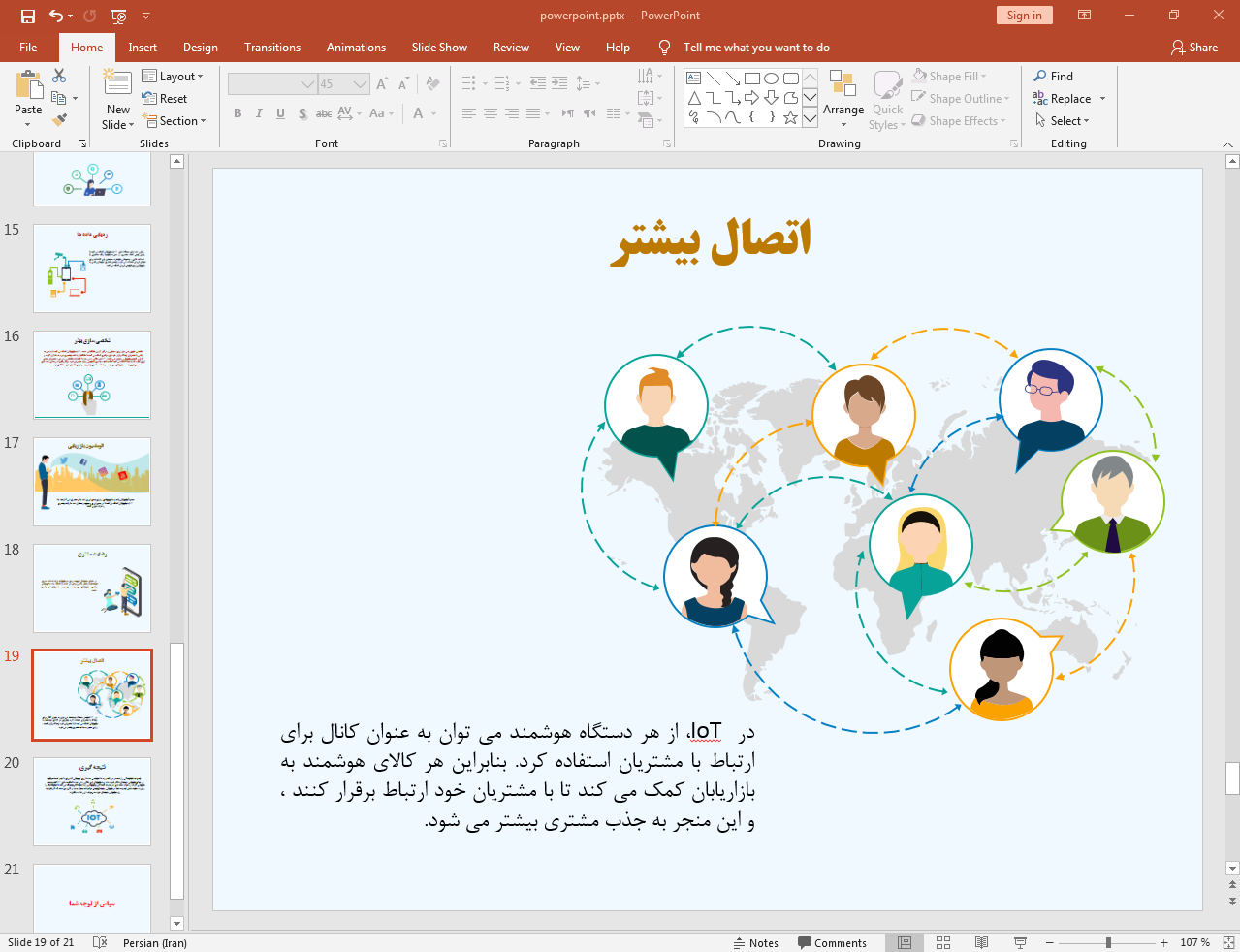This screenshot has height=952, width=1240.
Task: Click the Decrease List Level indent icon
Action: tap(538, 83)
